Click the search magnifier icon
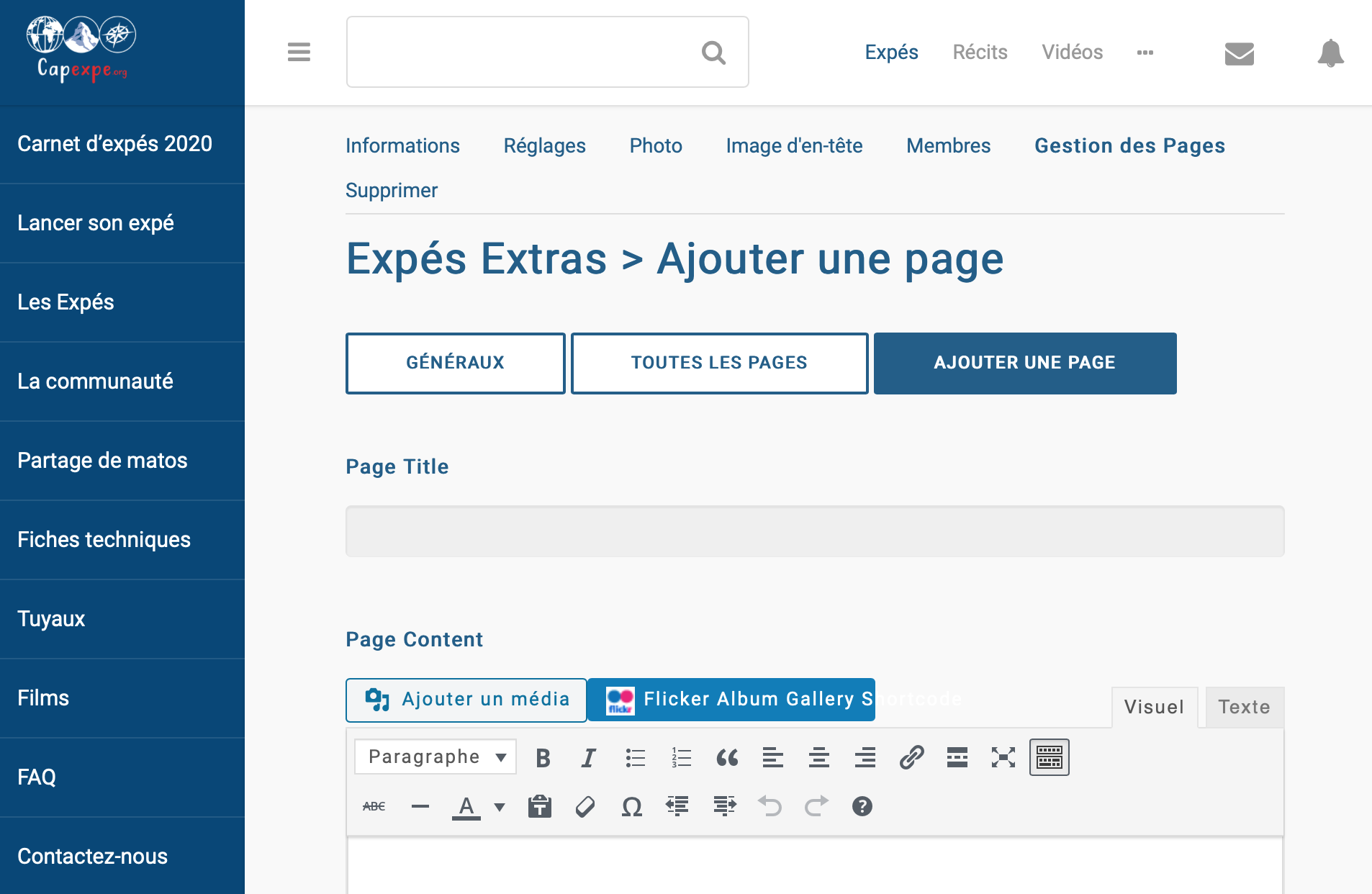This screenshot has width=1372, height=894. coord(713,53)
